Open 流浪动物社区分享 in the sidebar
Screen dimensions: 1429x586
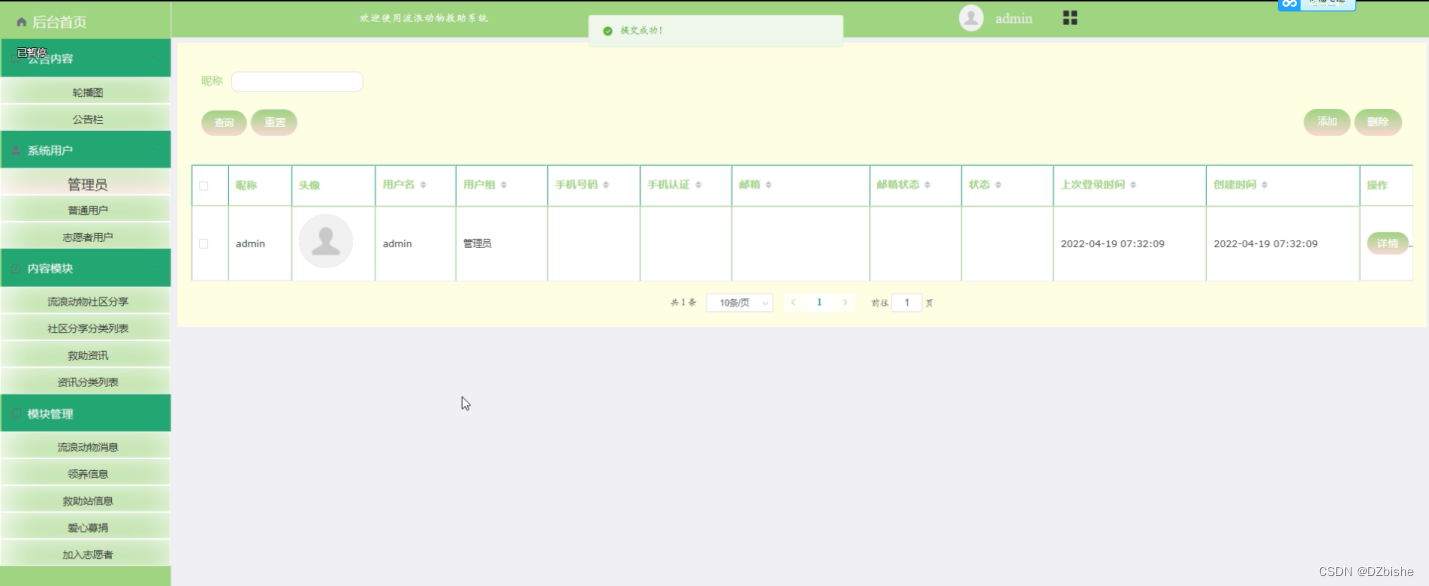(x=85, y=301)
